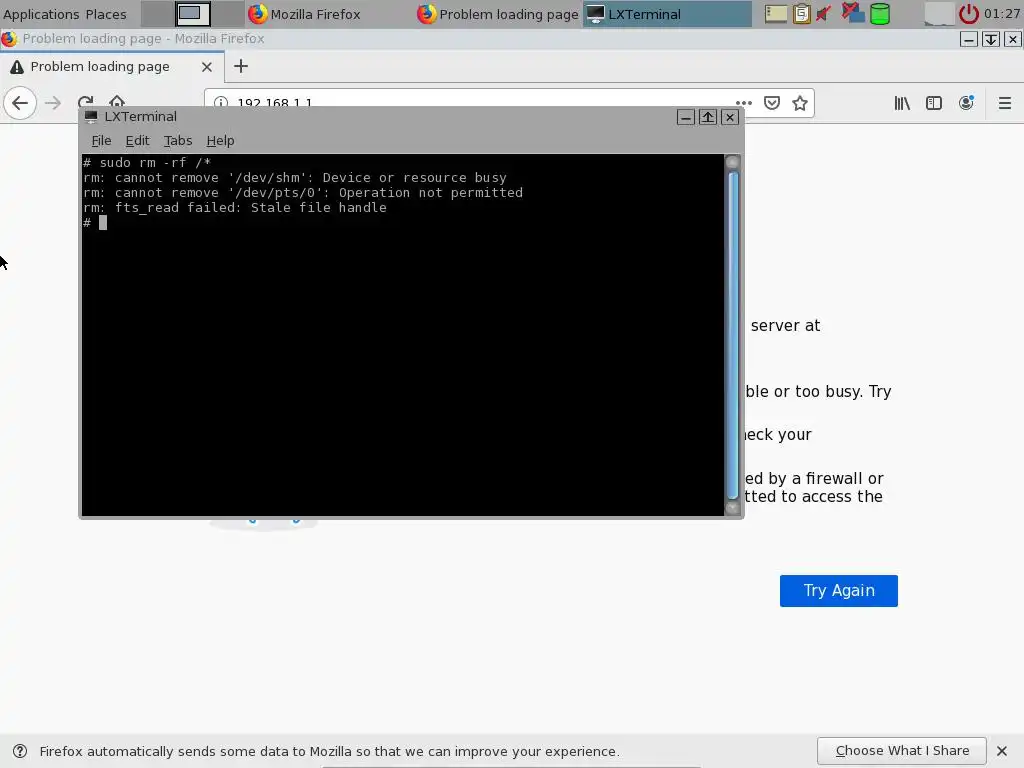Maximize the LXTerminal window

coord(708,117)
